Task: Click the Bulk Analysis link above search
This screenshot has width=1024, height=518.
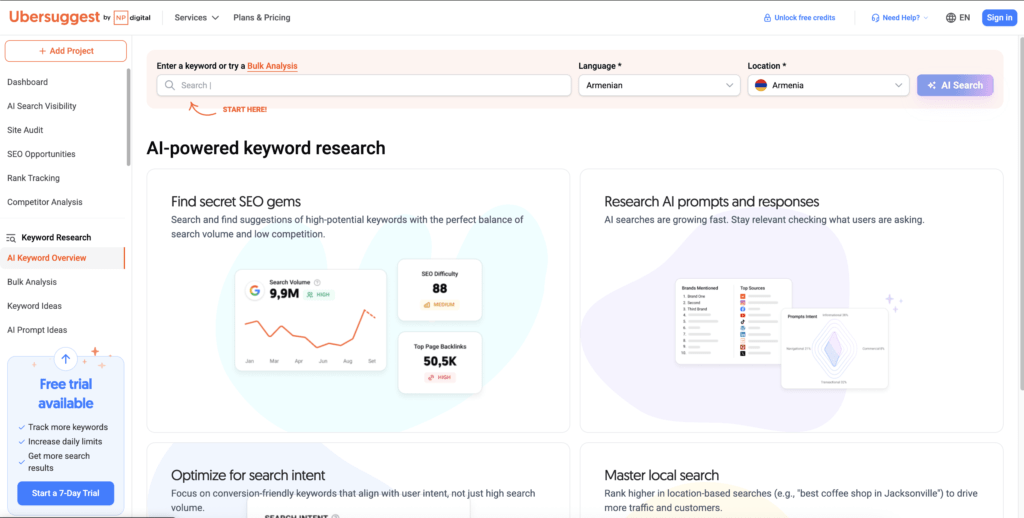Action: [x=272, y=66]
